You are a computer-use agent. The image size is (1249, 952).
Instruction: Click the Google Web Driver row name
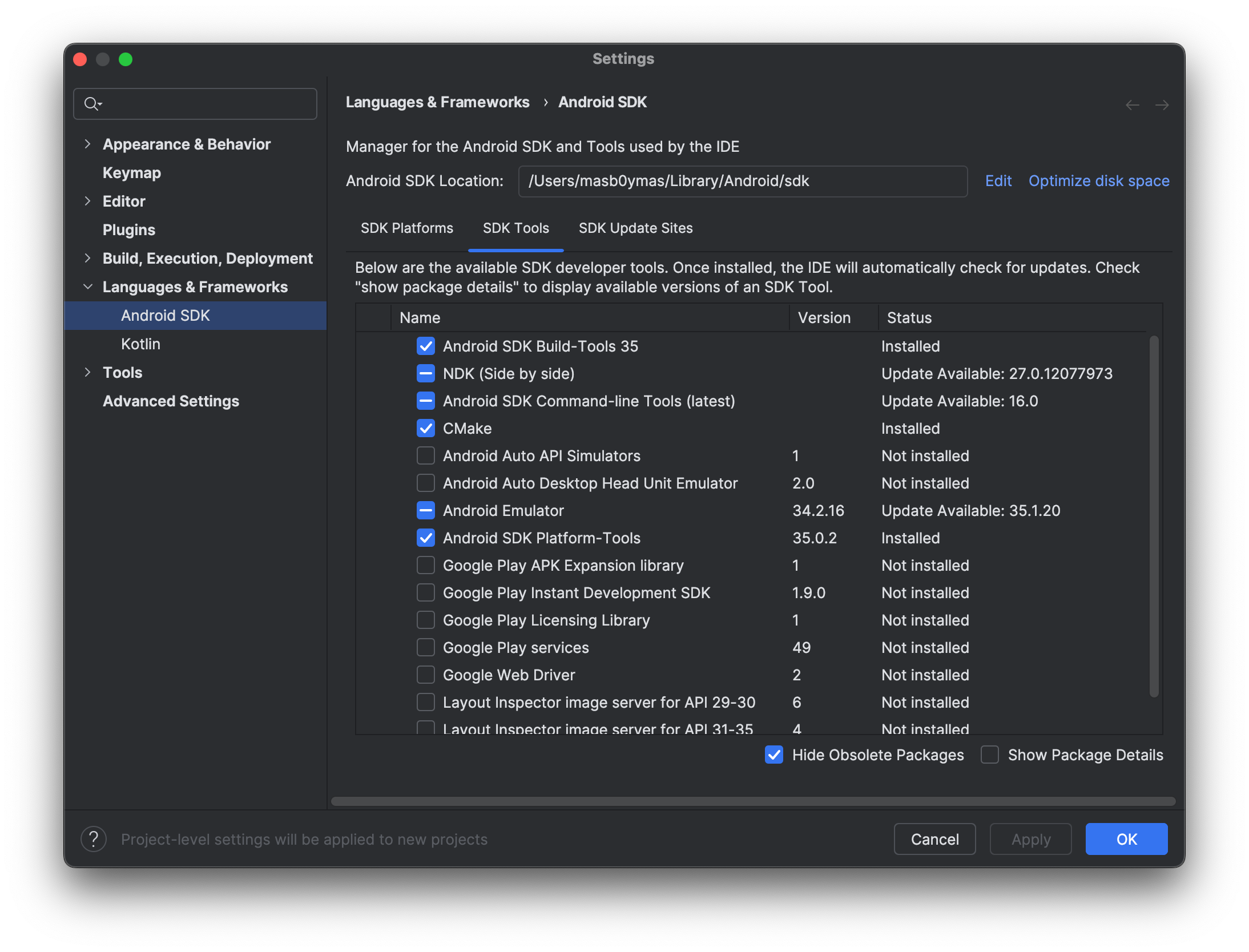[509, 675]
